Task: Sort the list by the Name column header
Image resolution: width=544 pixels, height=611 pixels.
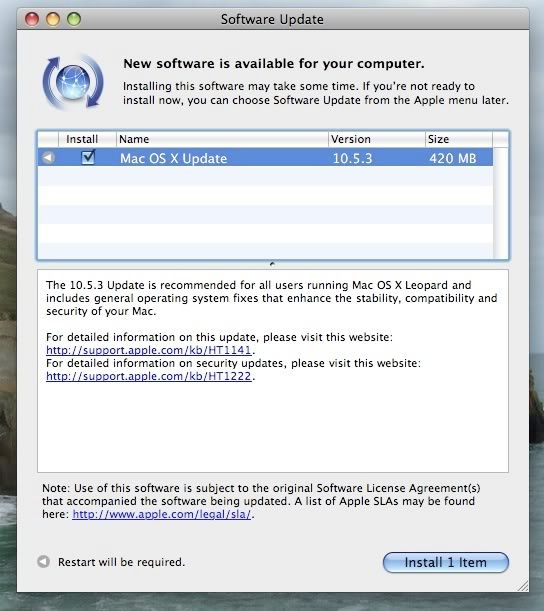Action: coord(222,139)
